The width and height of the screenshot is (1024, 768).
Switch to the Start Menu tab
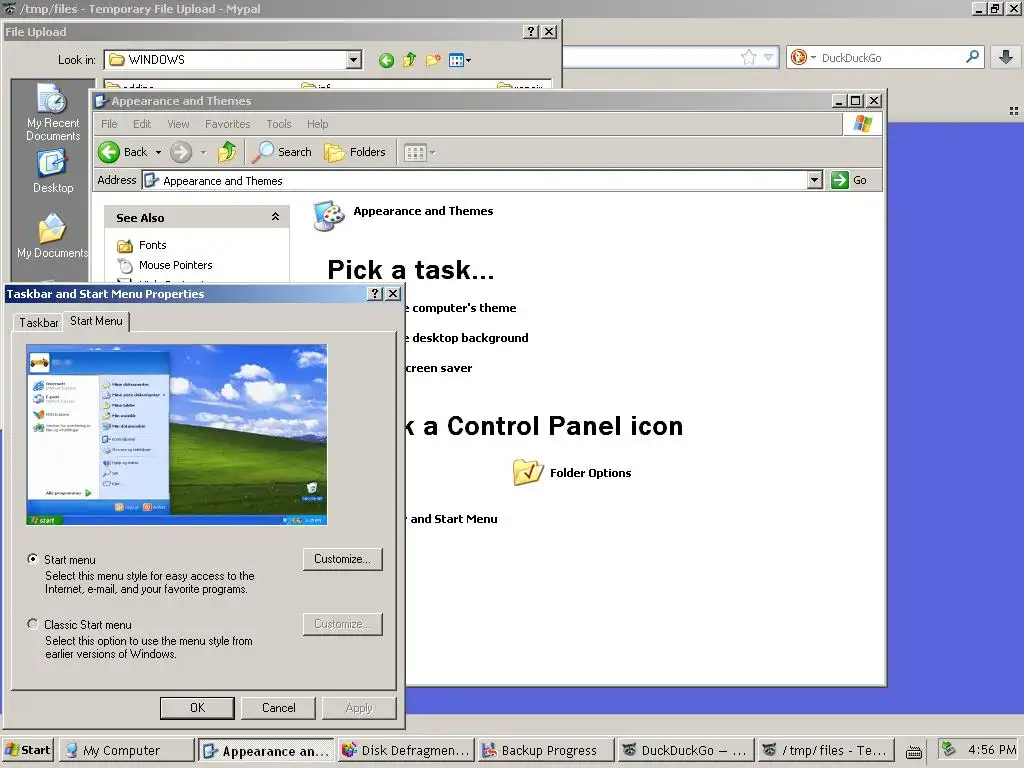pyautogui.click(x=96, y=321)
